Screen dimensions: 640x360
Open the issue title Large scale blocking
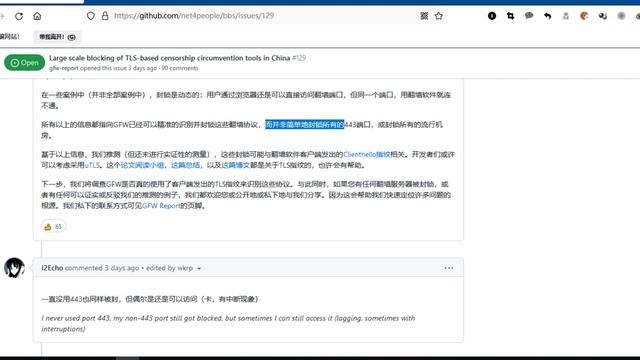[x=169, y=58]
